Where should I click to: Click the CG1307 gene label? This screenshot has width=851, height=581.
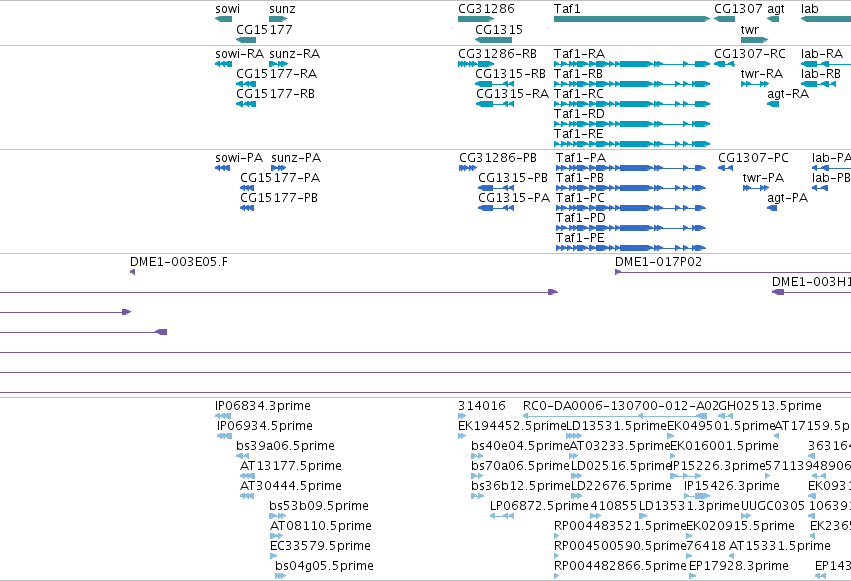tap(738, 9)
